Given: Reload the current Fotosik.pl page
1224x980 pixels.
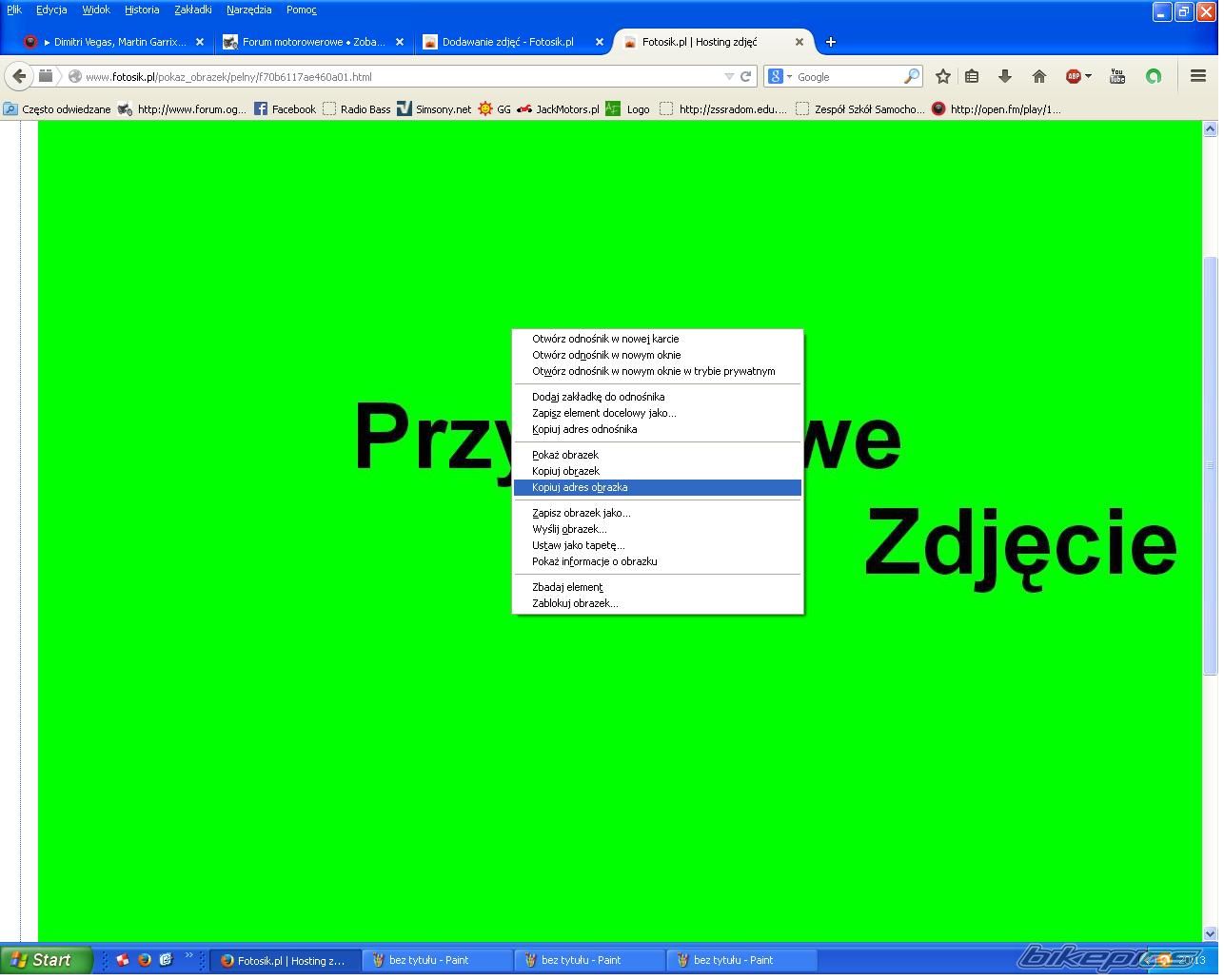Looking at the screenshot, I should click(x=748, y=76).
